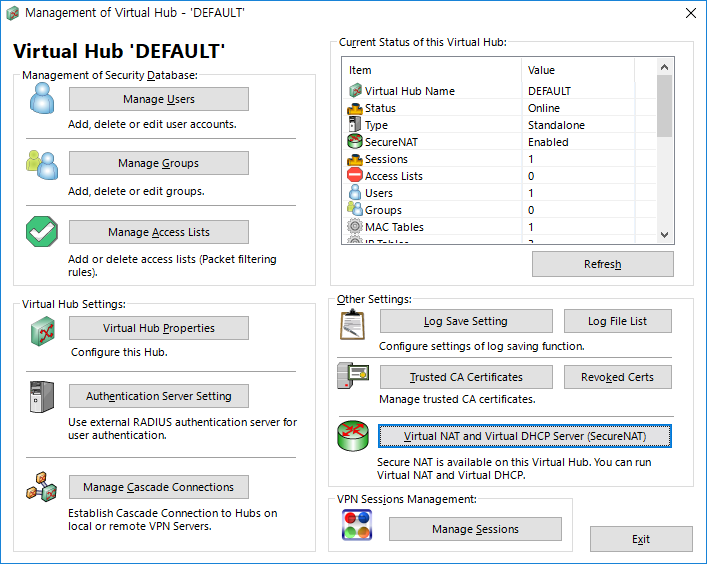Click the Cascade Connections network icon
The image size is (707, 564).
(x=41, y=488)
